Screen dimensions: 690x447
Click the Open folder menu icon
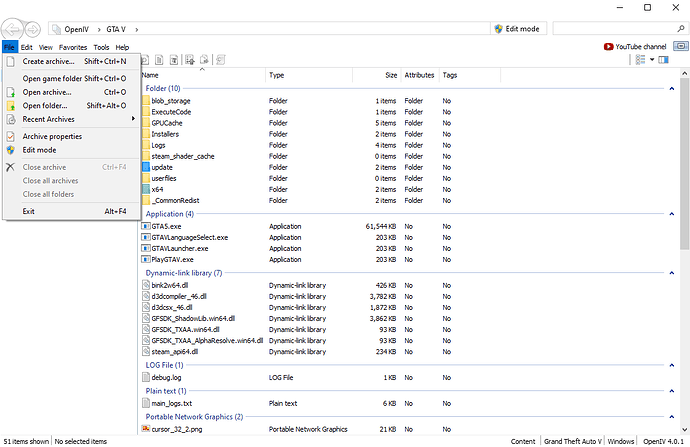pyautogui.click(x=11, y=106)
